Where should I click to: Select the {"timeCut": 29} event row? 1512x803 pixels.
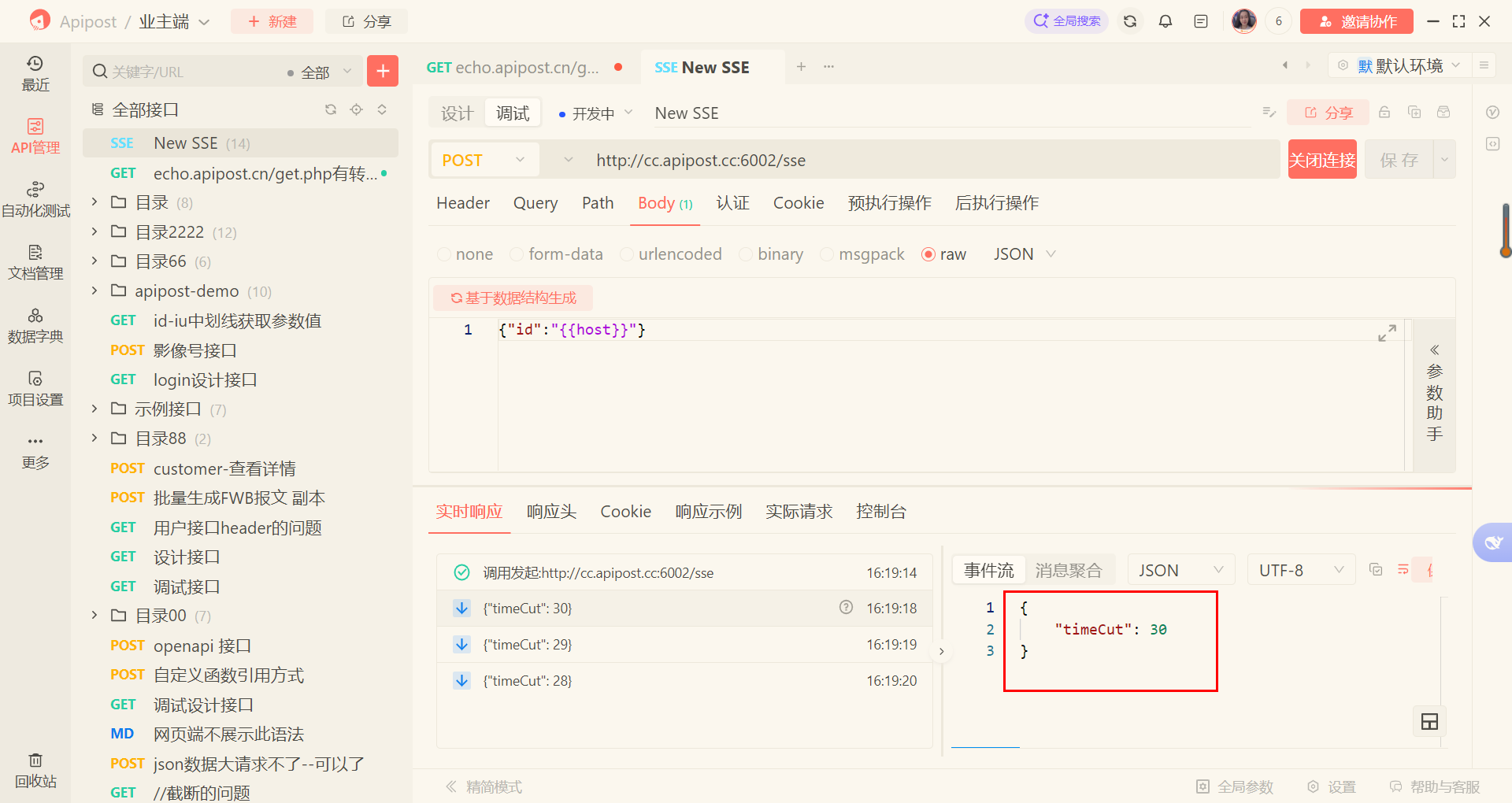point(685,645)
